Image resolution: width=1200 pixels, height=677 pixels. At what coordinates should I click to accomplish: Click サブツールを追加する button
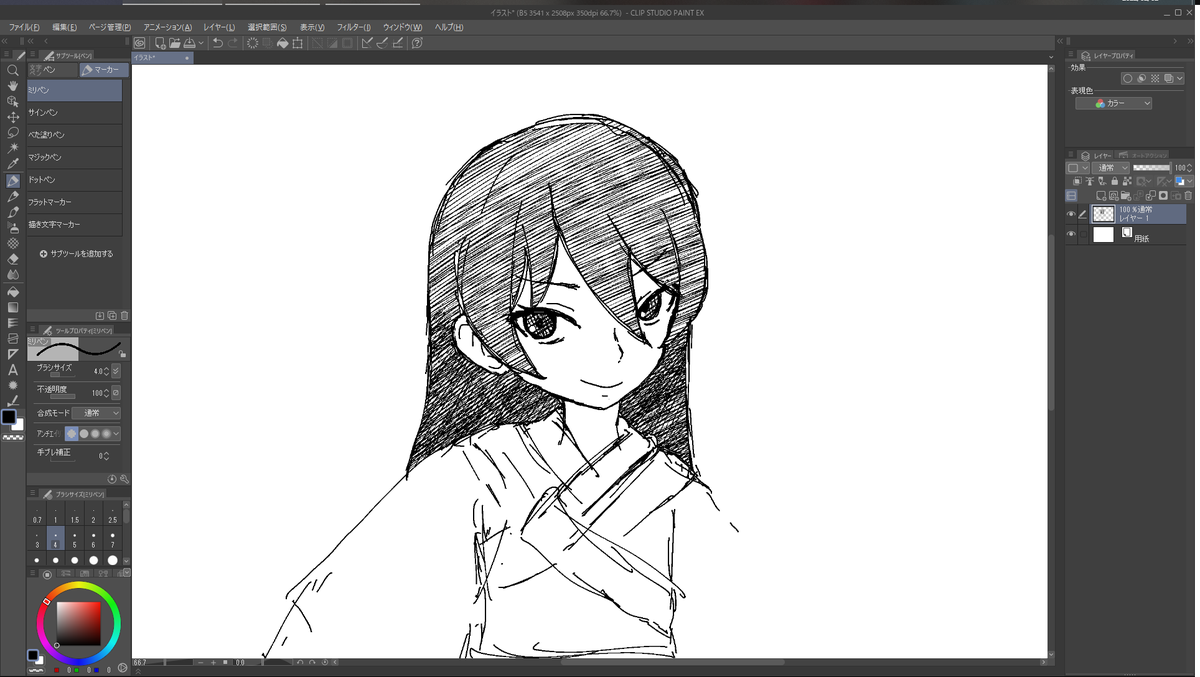[76, 254]
